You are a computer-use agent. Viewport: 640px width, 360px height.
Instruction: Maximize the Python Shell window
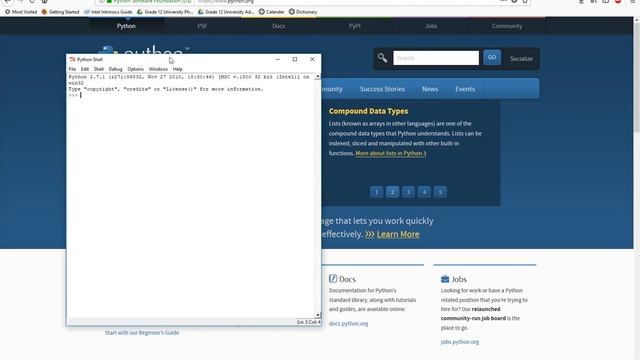(x=295, y=60)
